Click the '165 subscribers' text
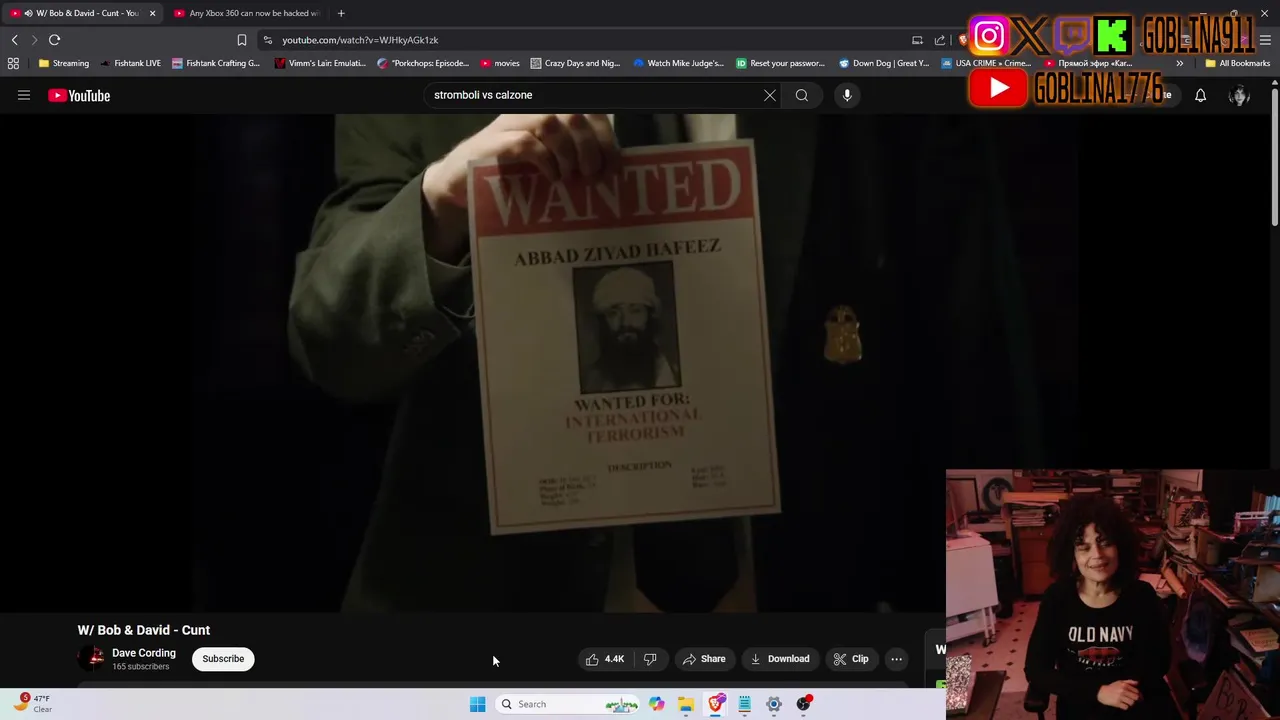 click(x=140, y=667)
